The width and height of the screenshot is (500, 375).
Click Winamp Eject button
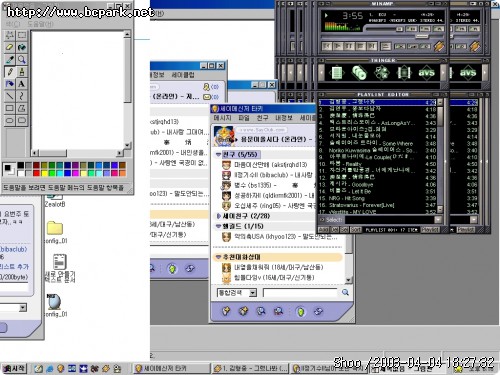(385, 46)
